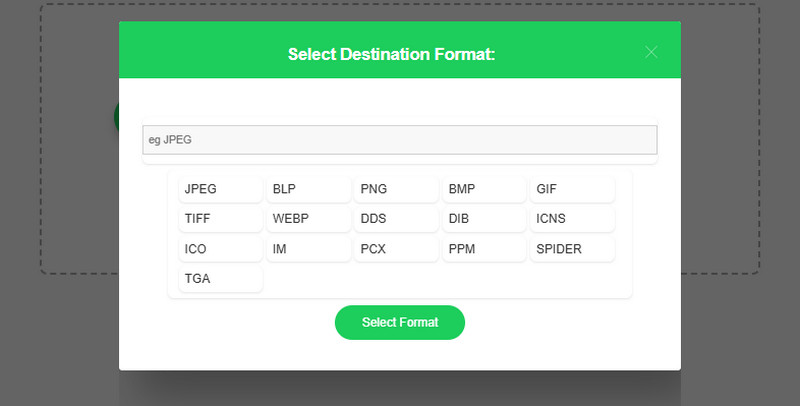
Task: Select the ICNS format option
Action: [572, 219]
